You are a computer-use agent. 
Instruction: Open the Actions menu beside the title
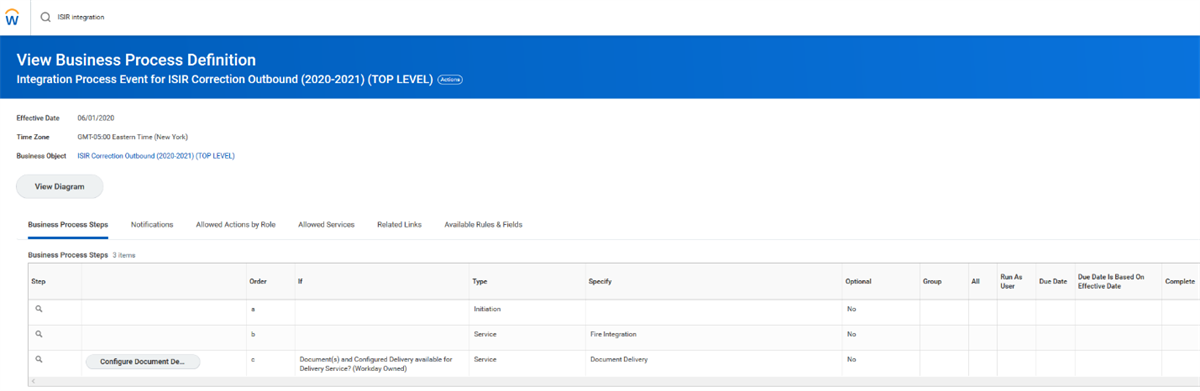tap(450, 79)
